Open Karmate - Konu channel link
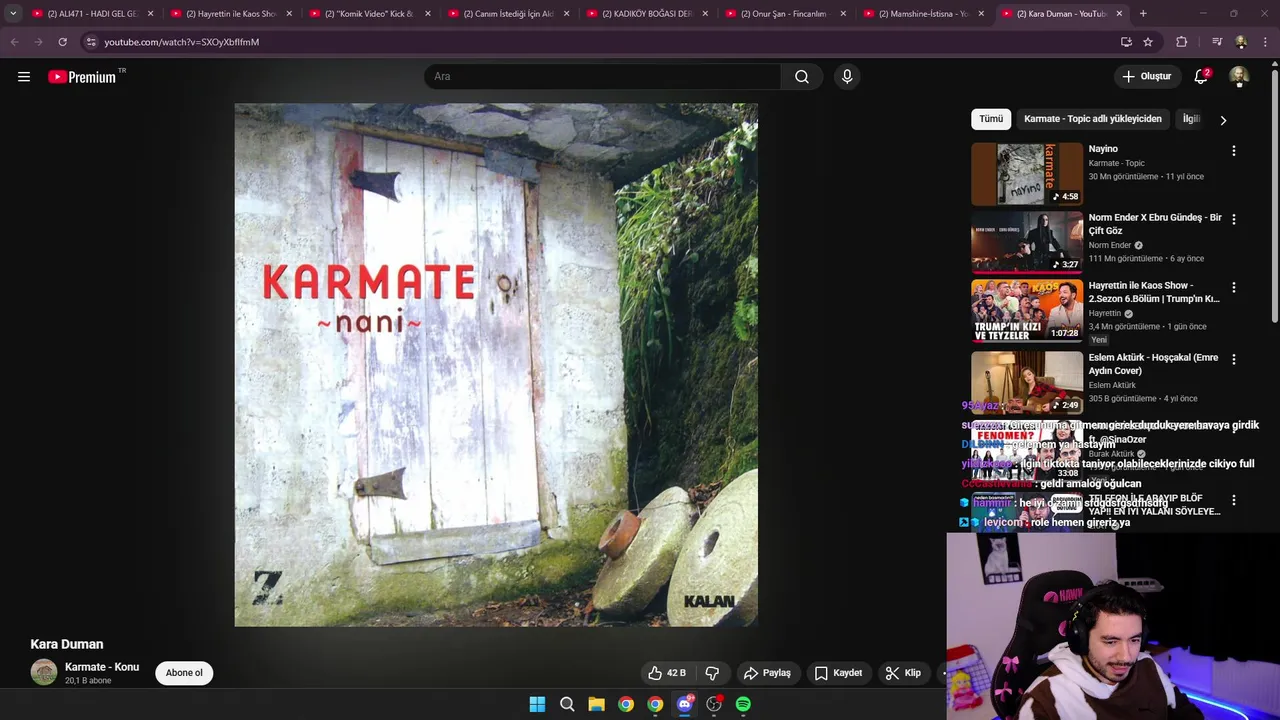Image resolution: width=1280 pixels, height=720 pixels. [102, 667]
